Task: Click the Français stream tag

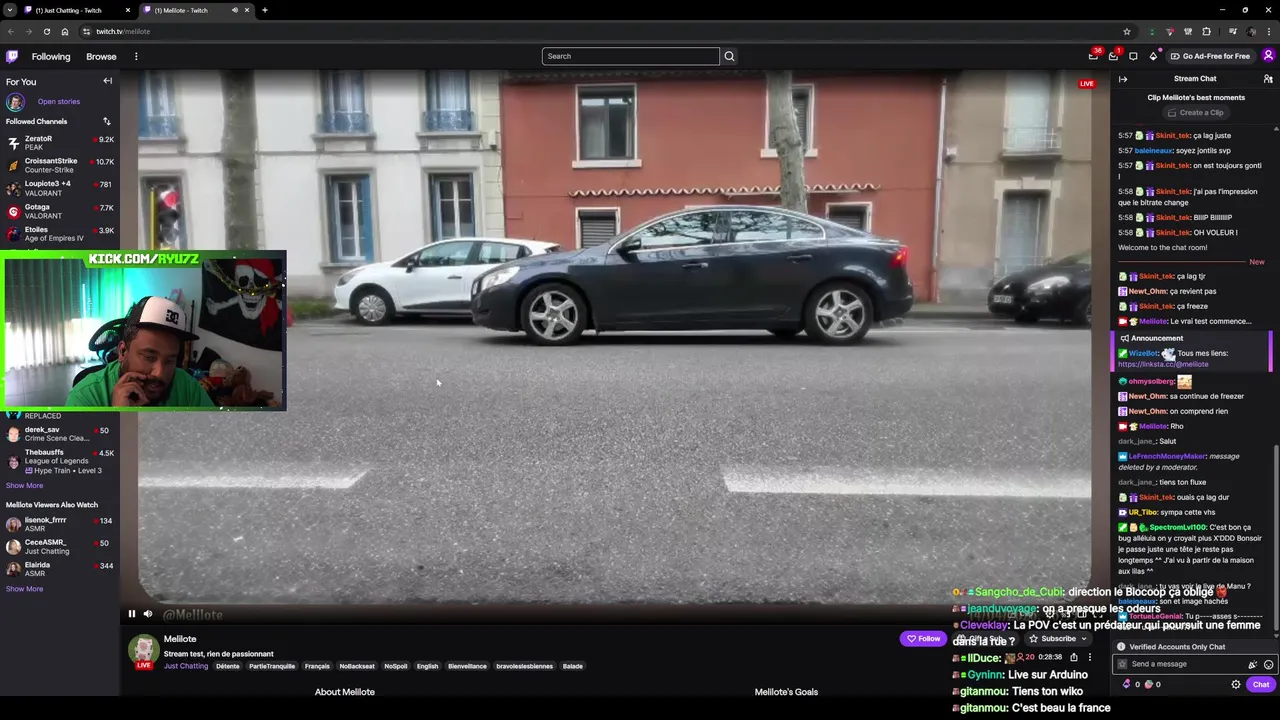Action: [x=317, y=666]
